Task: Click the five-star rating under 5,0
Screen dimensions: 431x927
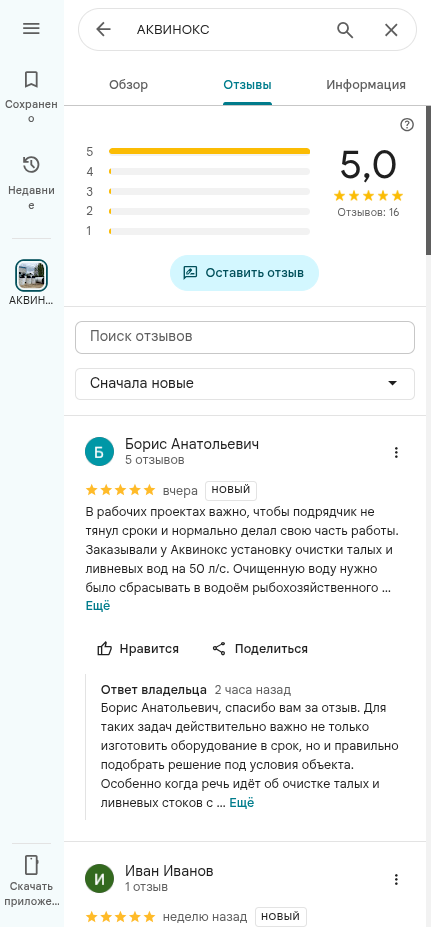Action: click(368, 196)
